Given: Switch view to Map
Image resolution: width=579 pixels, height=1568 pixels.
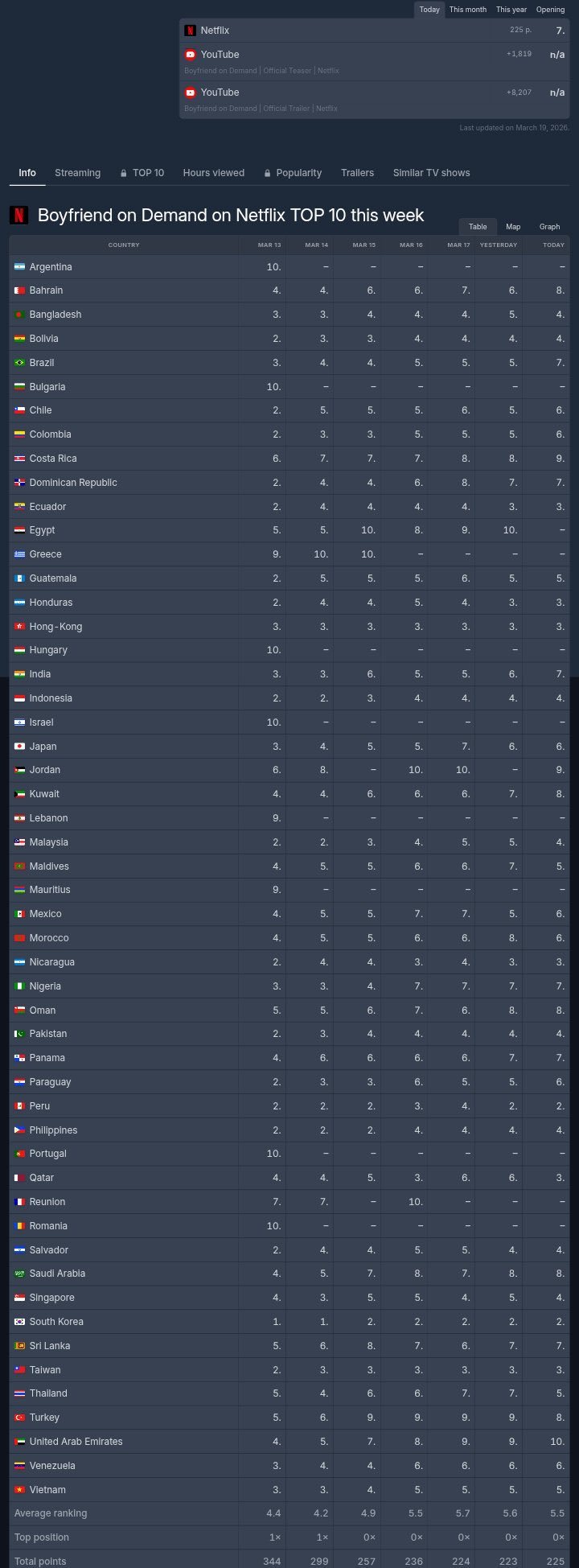Looking at the screenshot, I should pyautogui.click(x=513, y=227).
